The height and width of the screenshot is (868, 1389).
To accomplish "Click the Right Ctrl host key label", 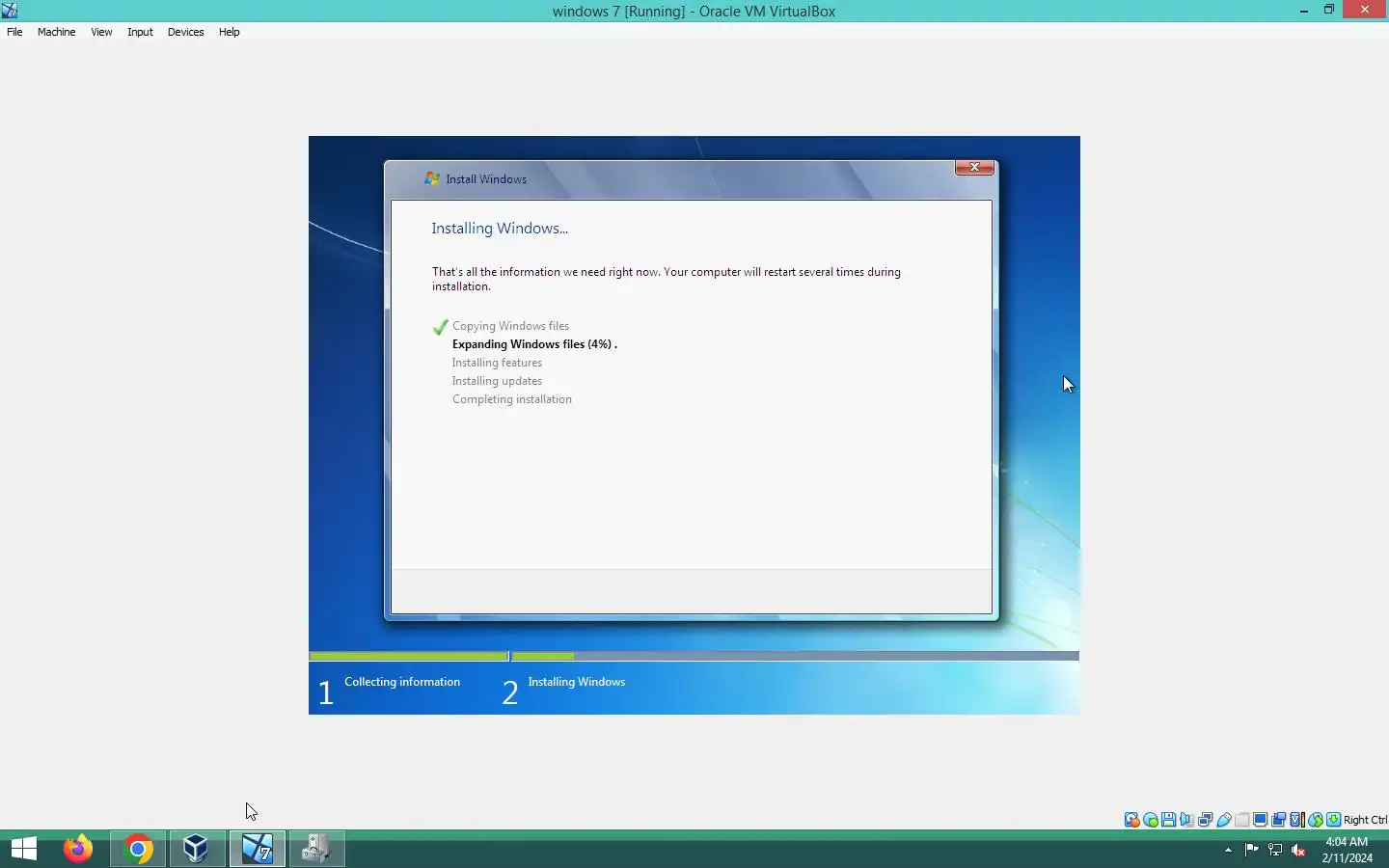I will (1365, 820).
